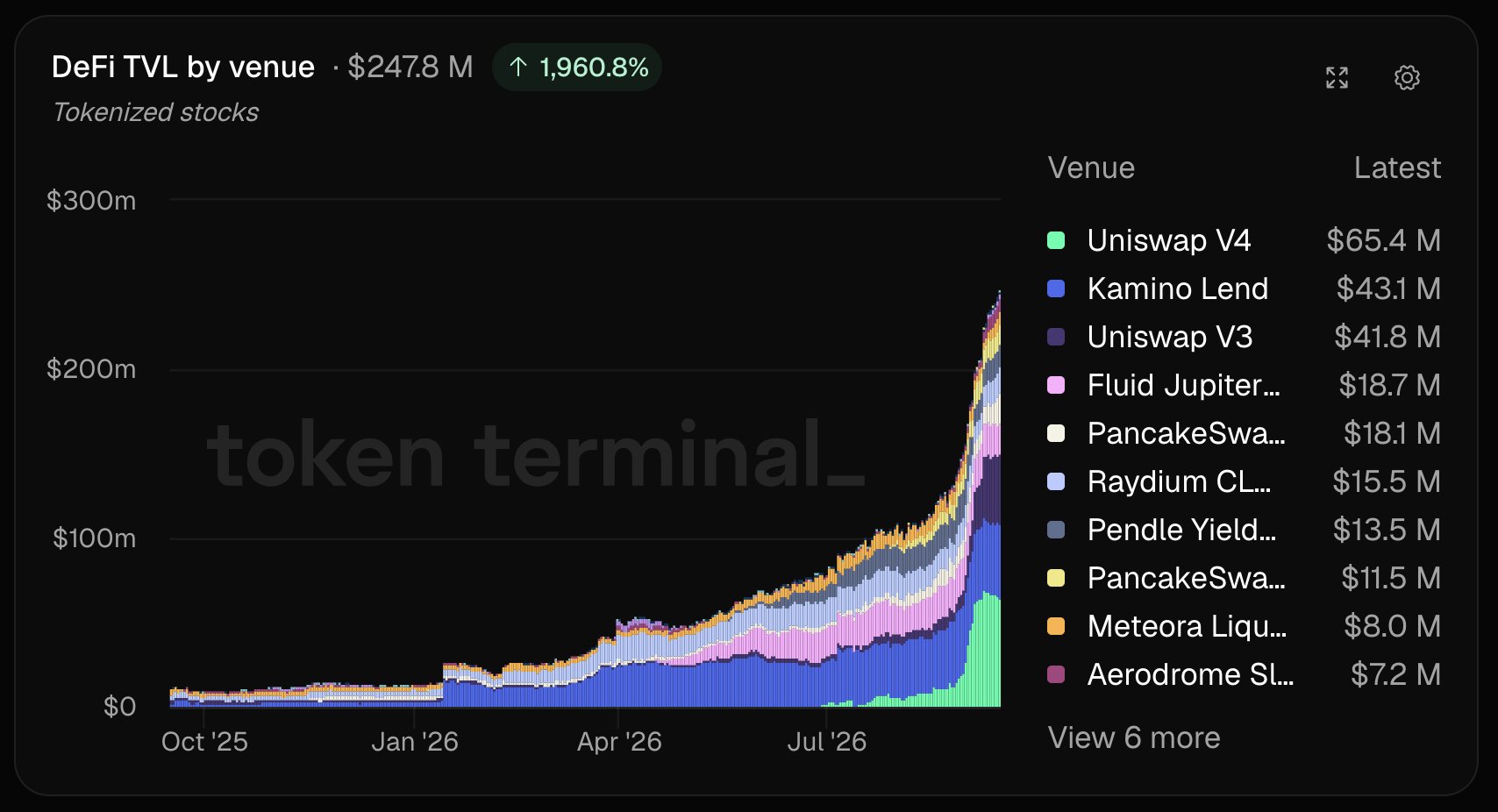Click the $13.5 M latest value
The image size is (1498, 812).
tap(1387, 530)
